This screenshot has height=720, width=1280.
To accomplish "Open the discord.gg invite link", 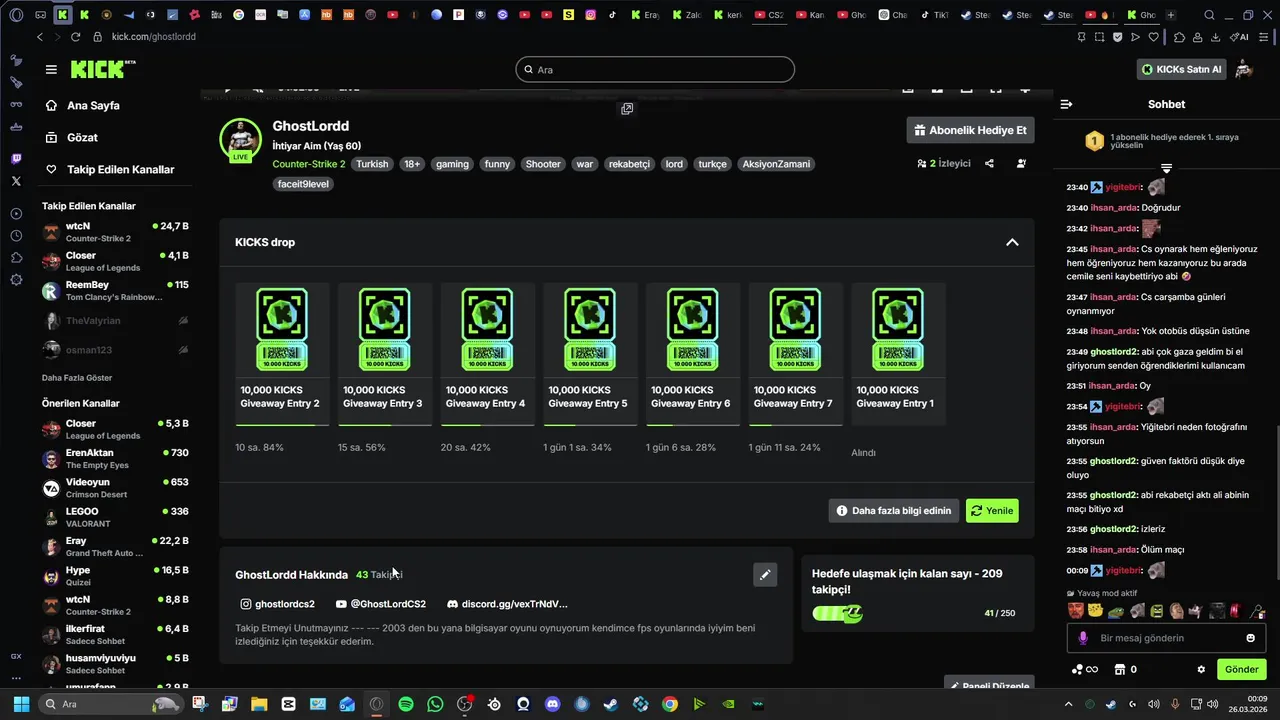I will (507, 604).
